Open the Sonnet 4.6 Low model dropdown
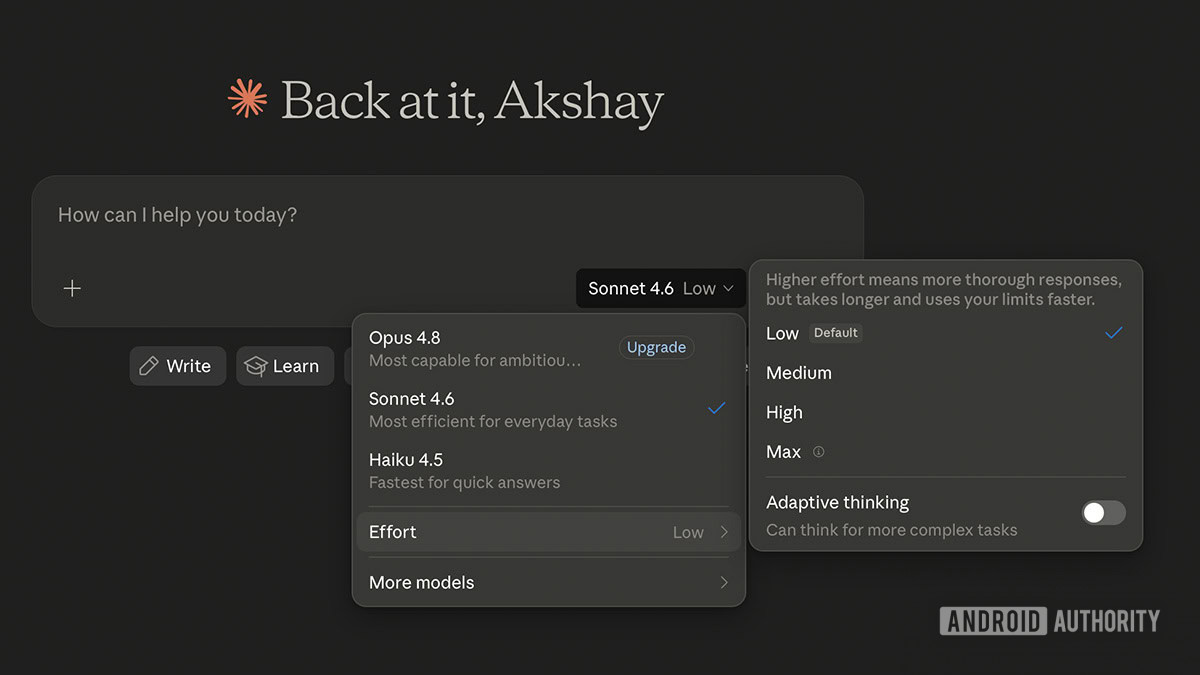This screenshot has width=1200, height=675. click(661, 288)
